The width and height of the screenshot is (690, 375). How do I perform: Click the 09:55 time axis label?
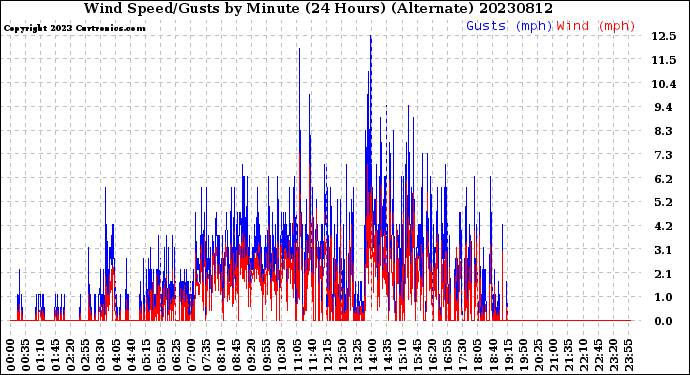pos(267,355)
